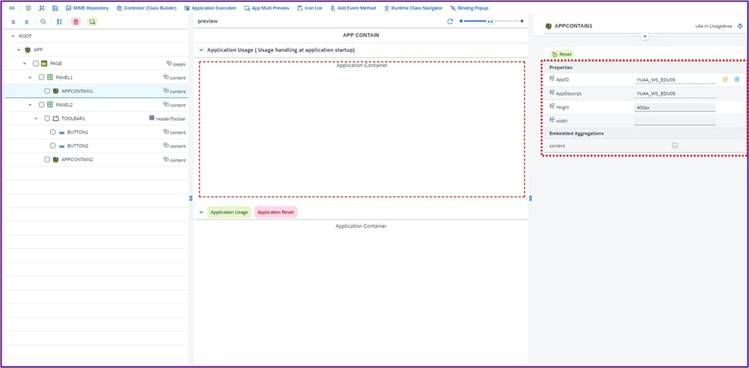The height and width of the screenshot is (368, 749).
Task: Open Runtime Class Navigator
Action: click(413, 8)
